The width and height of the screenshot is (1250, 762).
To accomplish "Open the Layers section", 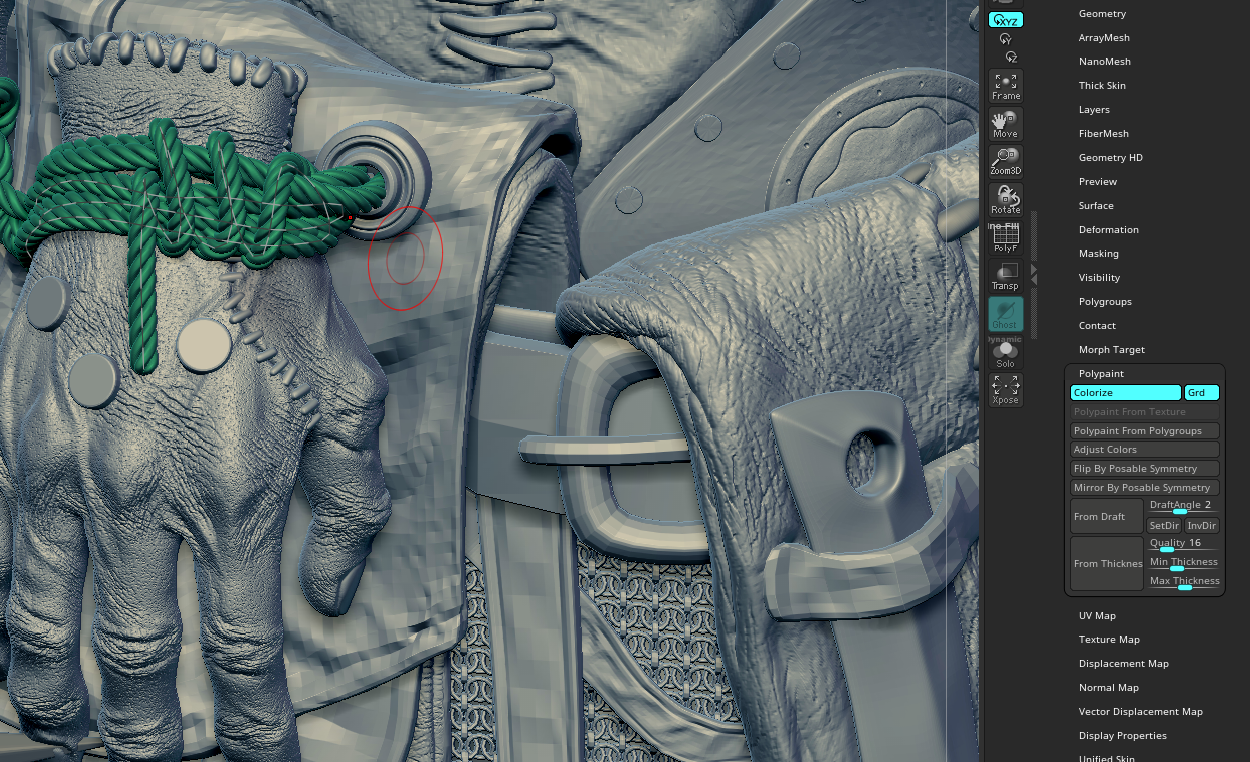I will point(1094,110).
